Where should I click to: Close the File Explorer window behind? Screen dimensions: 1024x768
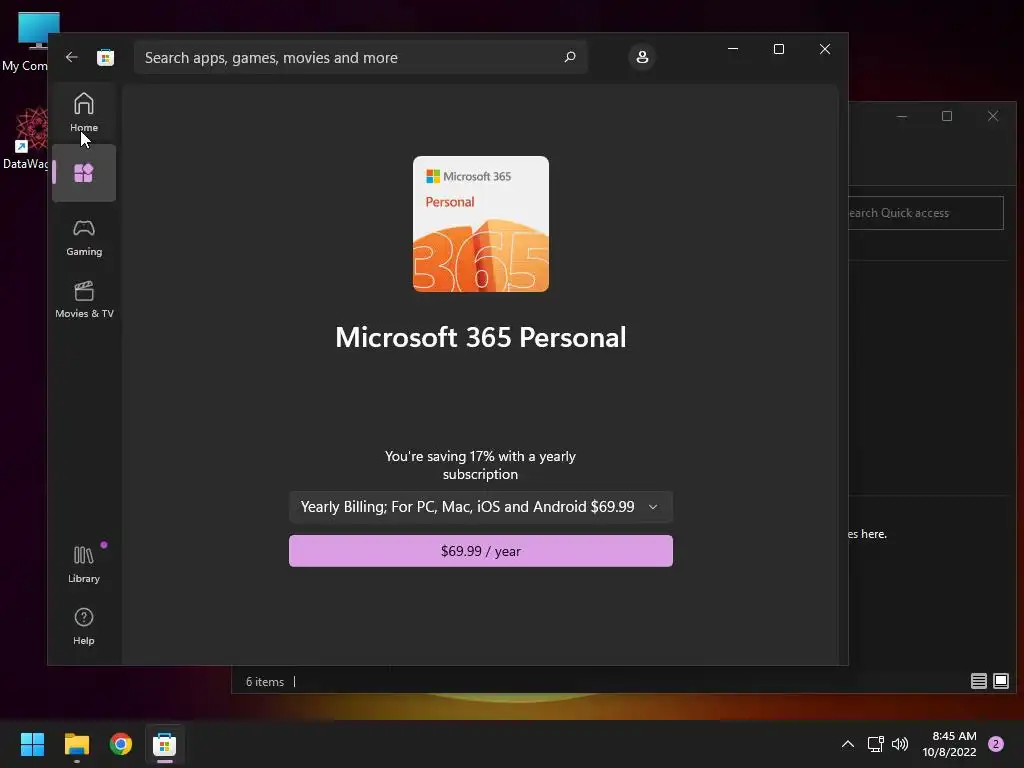993,116
